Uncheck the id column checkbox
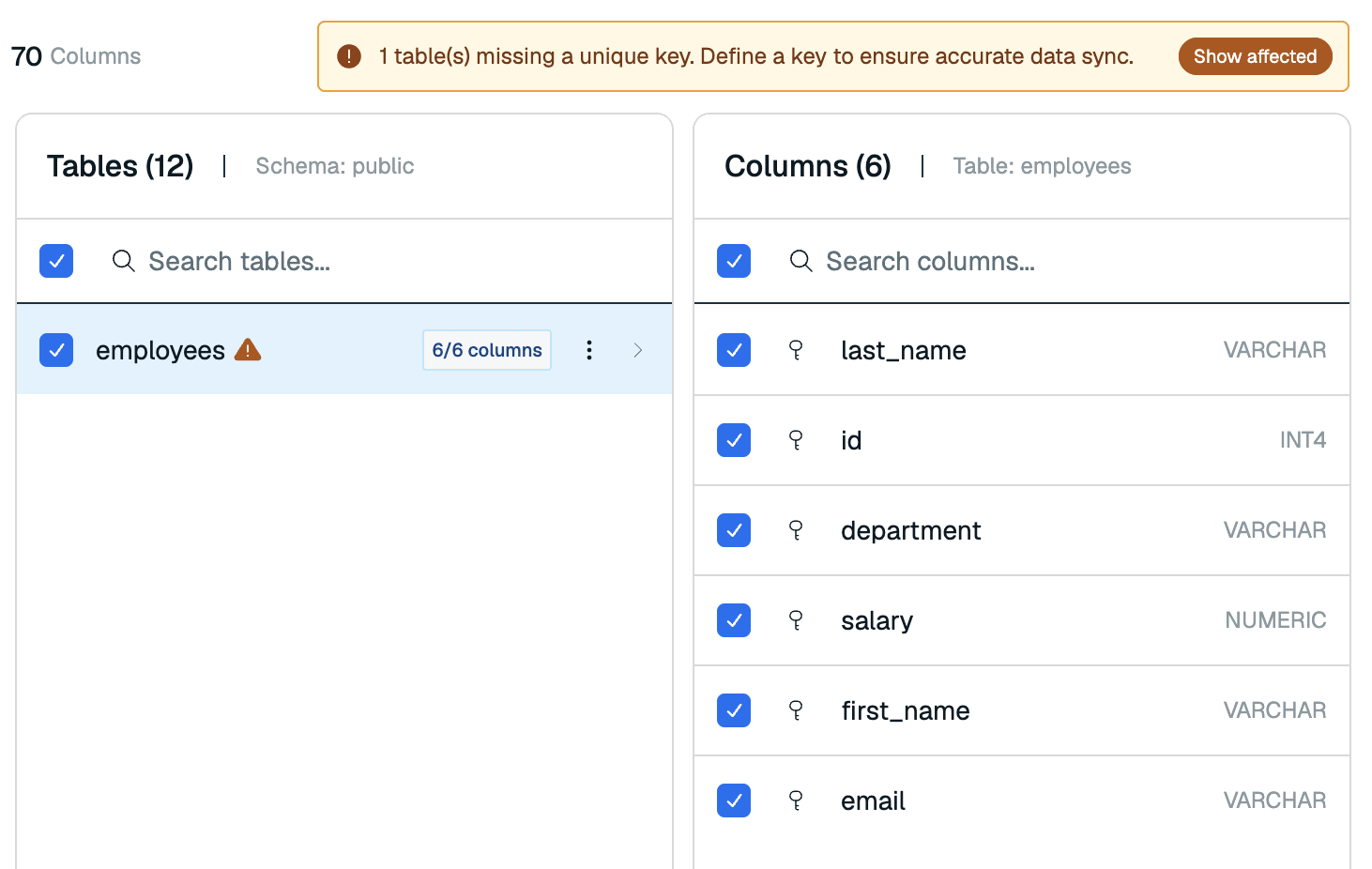The image size is (1372, 869). pos(734,440)
